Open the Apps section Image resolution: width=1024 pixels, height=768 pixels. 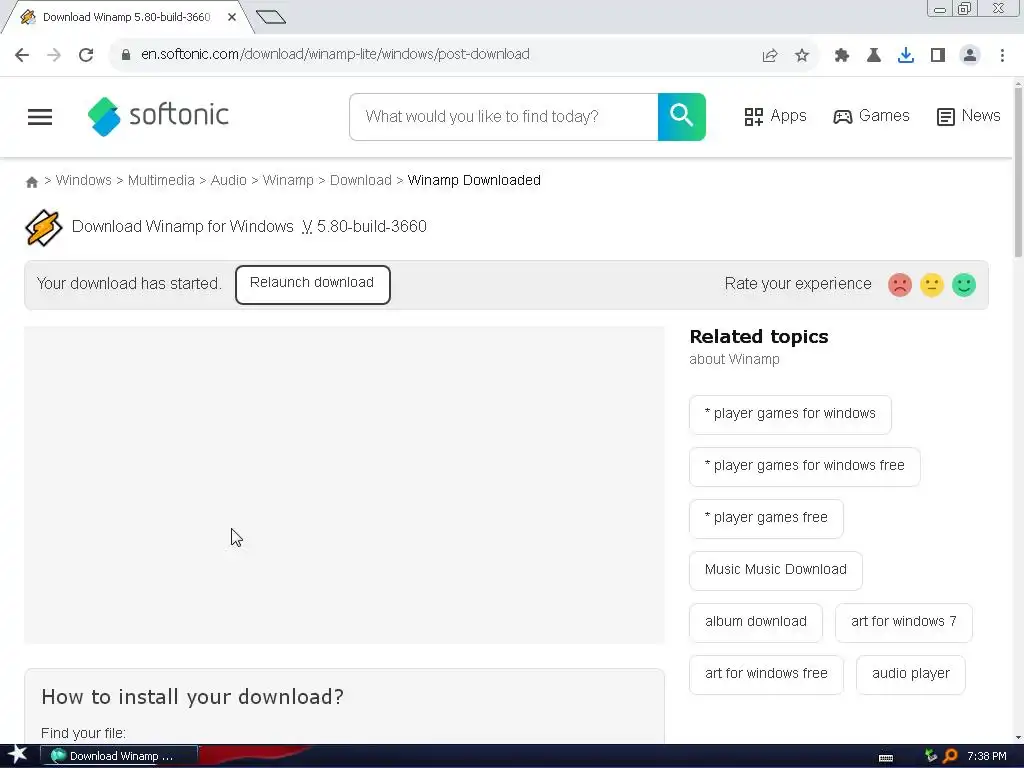pos(775,116)
